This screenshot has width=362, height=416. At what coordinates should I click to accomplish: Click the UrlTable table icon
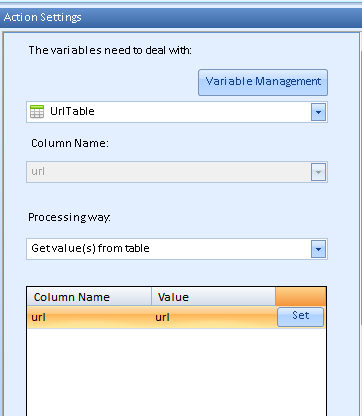[37, 111]
